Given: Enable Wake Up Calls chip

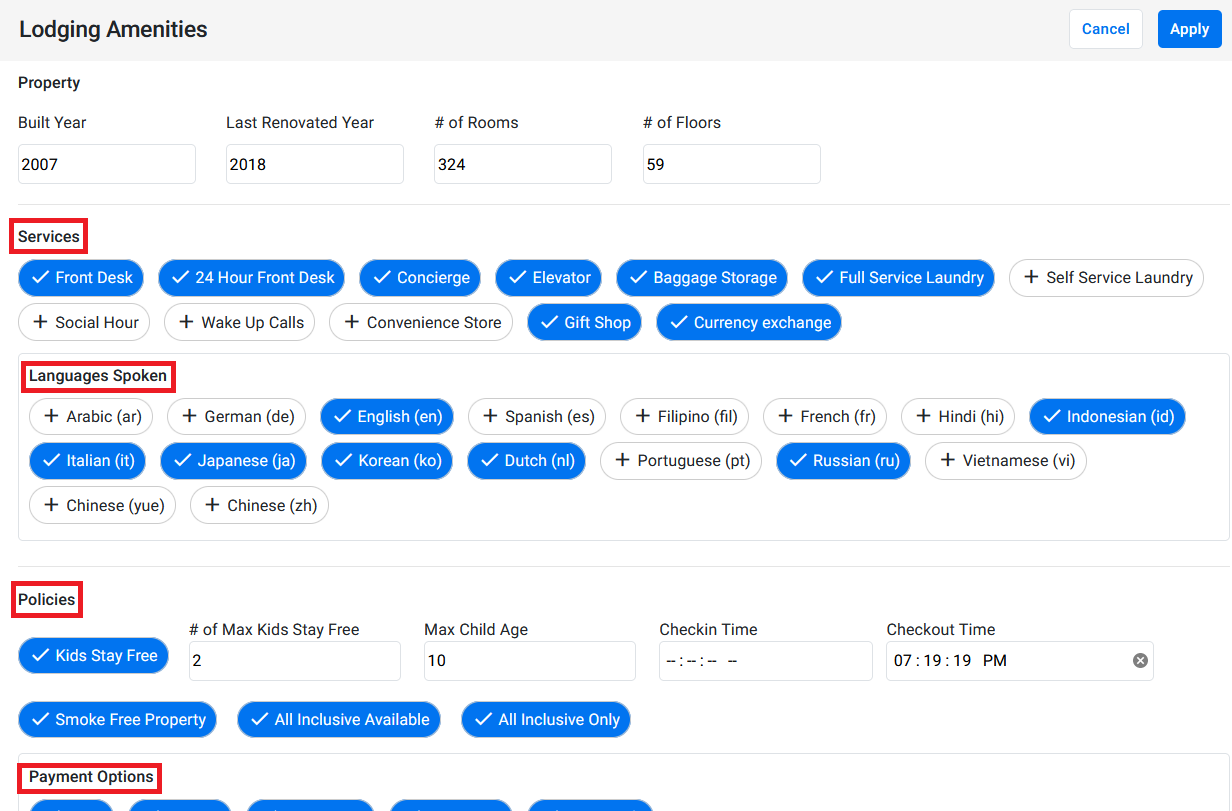Looking at the screenshot, I should click(x=240, y=322).
